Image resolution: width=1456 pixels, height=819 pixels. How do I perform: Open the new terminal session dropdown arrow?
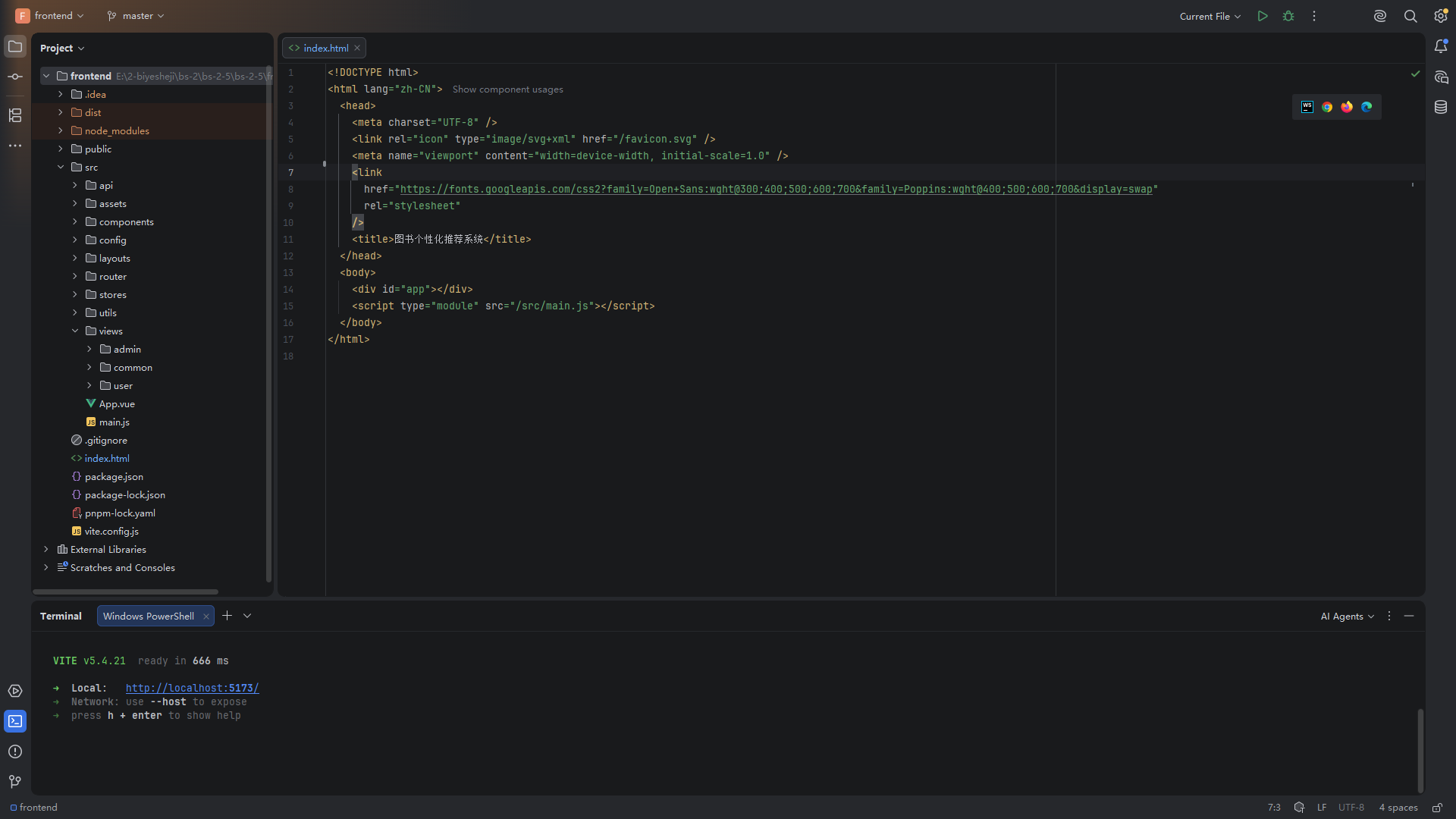coord(247,616)
